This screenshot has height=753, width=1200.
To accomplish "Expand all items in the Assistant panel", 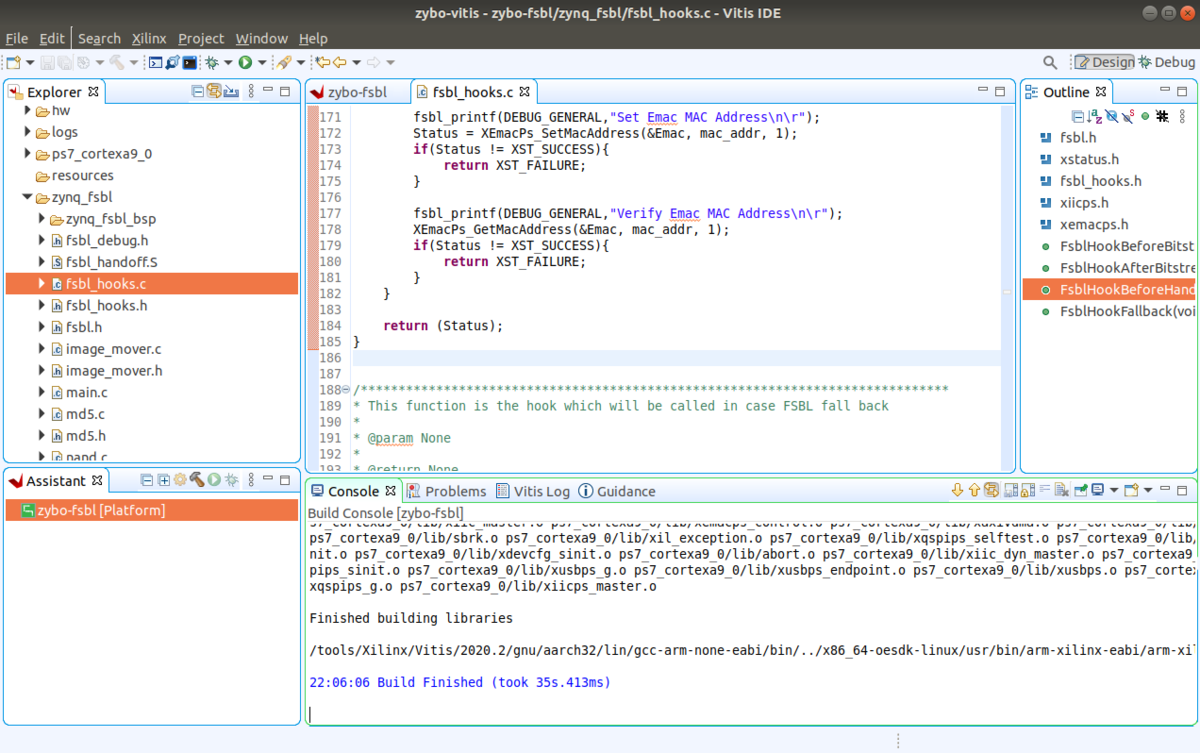I will 163,480.
